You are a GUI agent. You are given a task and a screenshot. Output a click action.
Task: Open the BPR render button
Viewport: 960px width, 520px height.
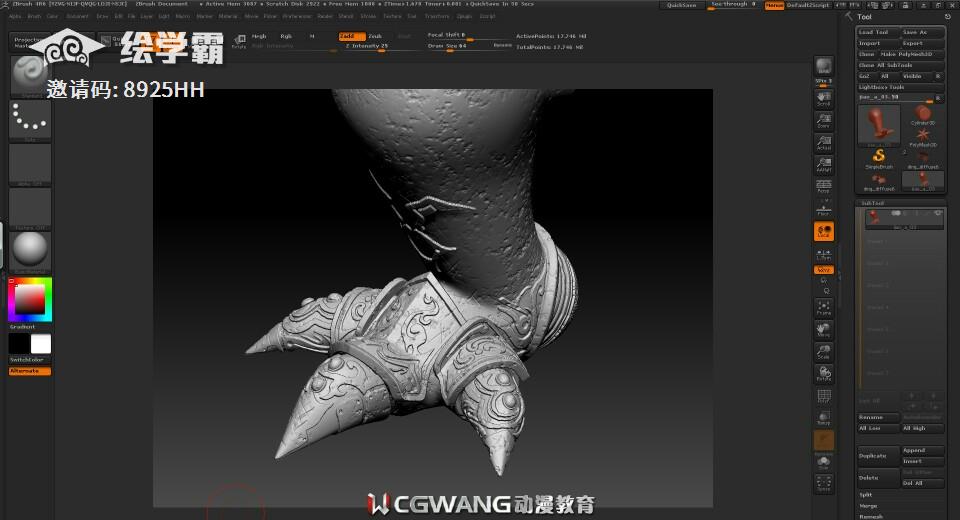click(x=823, y=67)
